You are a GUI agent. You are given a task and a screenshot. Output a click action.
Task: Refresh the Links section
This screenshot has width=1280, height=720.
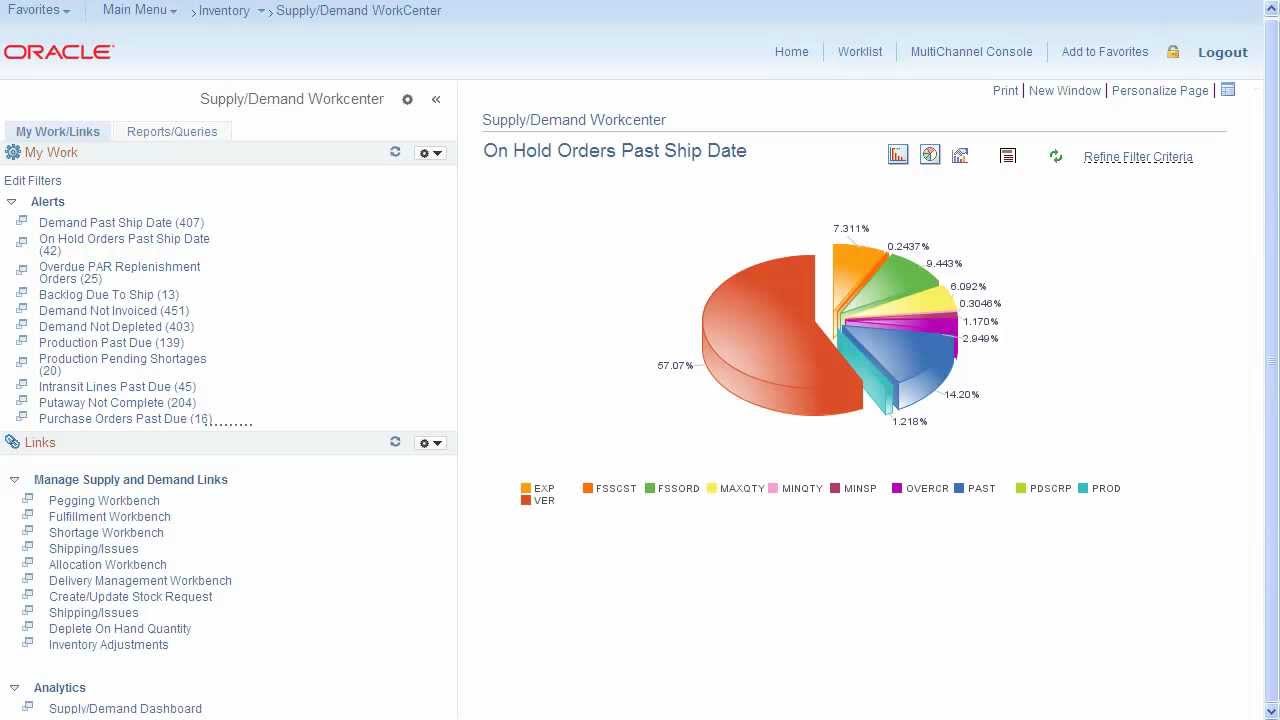pos(395,442)
